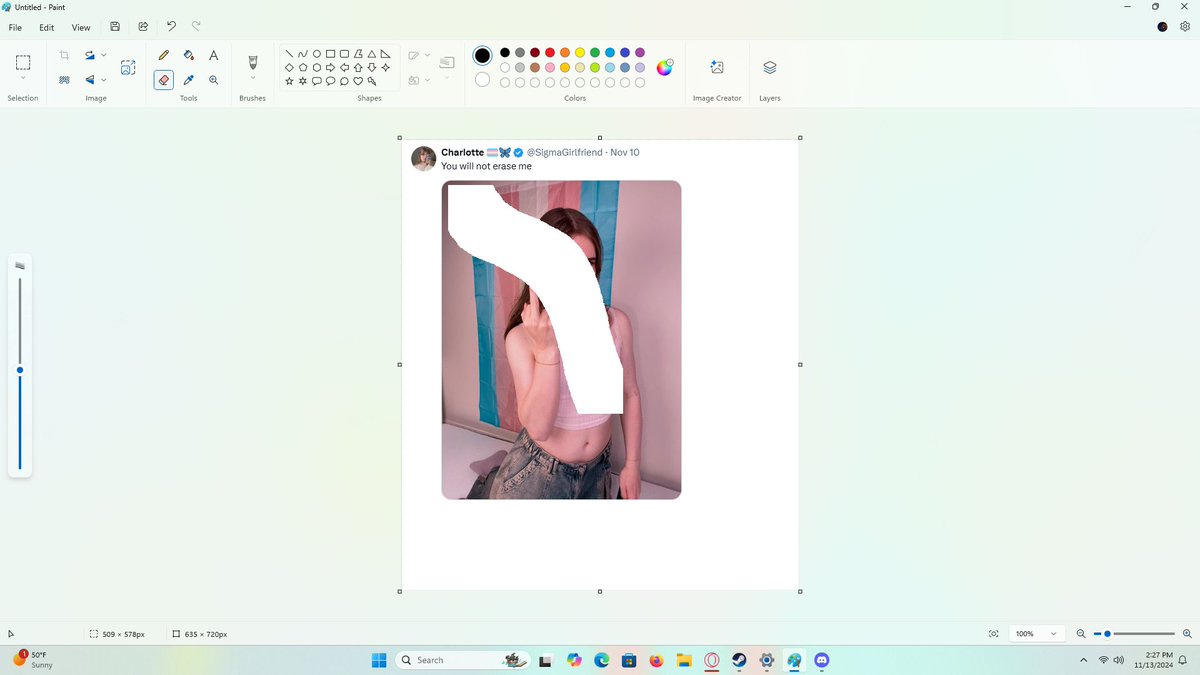1200x675 pixels.
Task: Select the Magnifier tool
Action: coord(214,80)
